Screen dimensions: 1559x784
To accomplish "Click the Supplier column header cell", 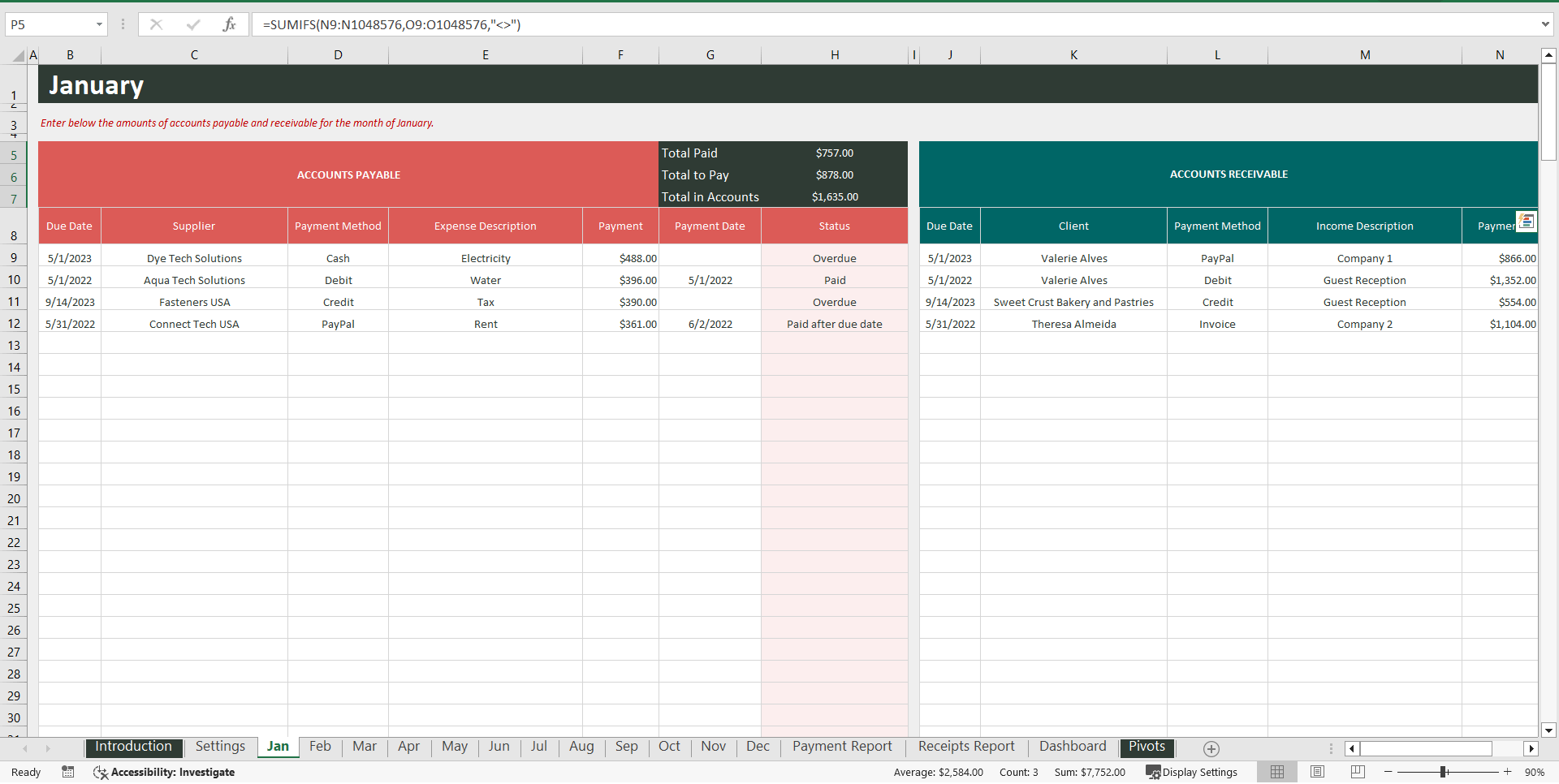I will pyautogui.click(x=194, y=226).
